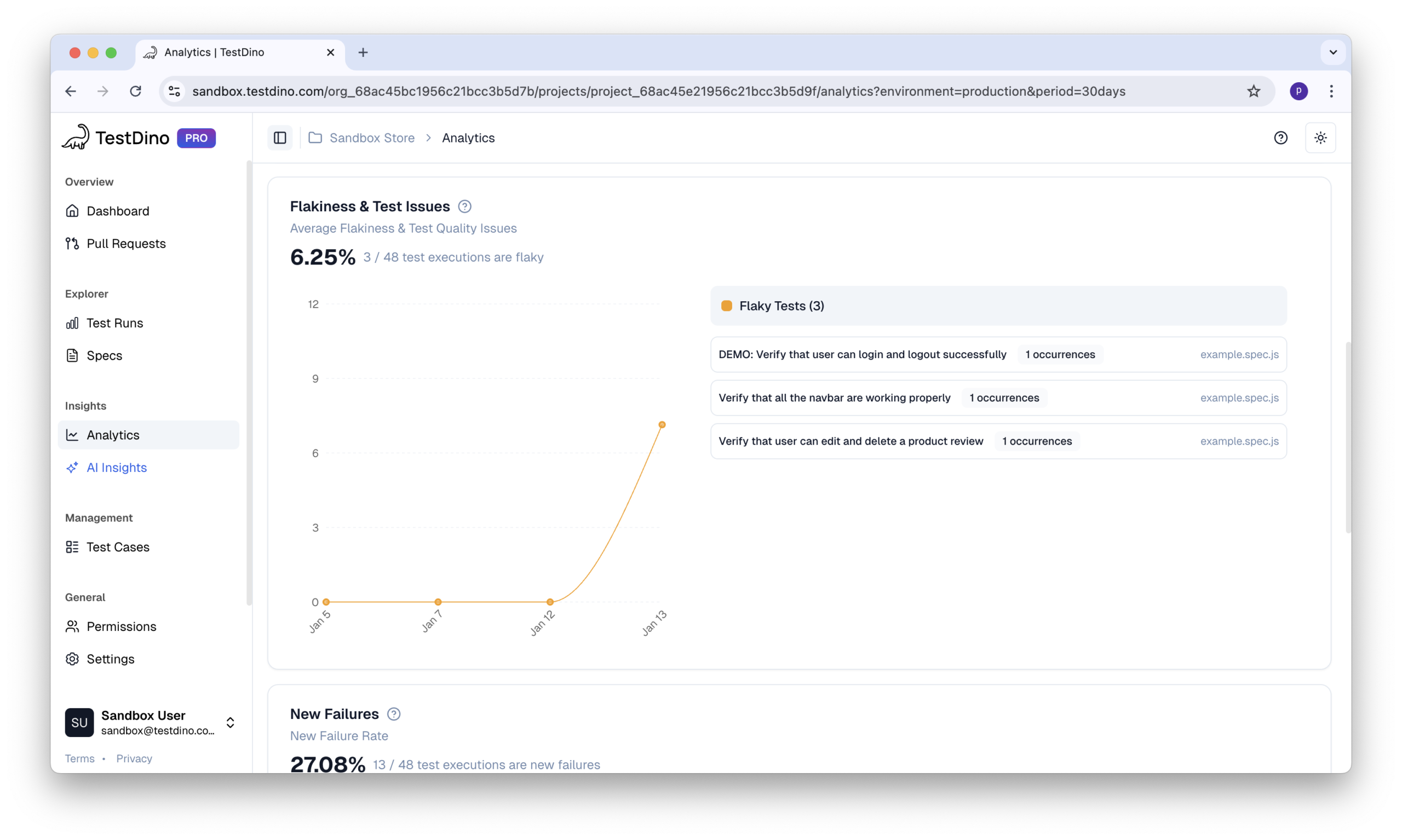Open the tab search dropdown chevron

(1333, 52)
